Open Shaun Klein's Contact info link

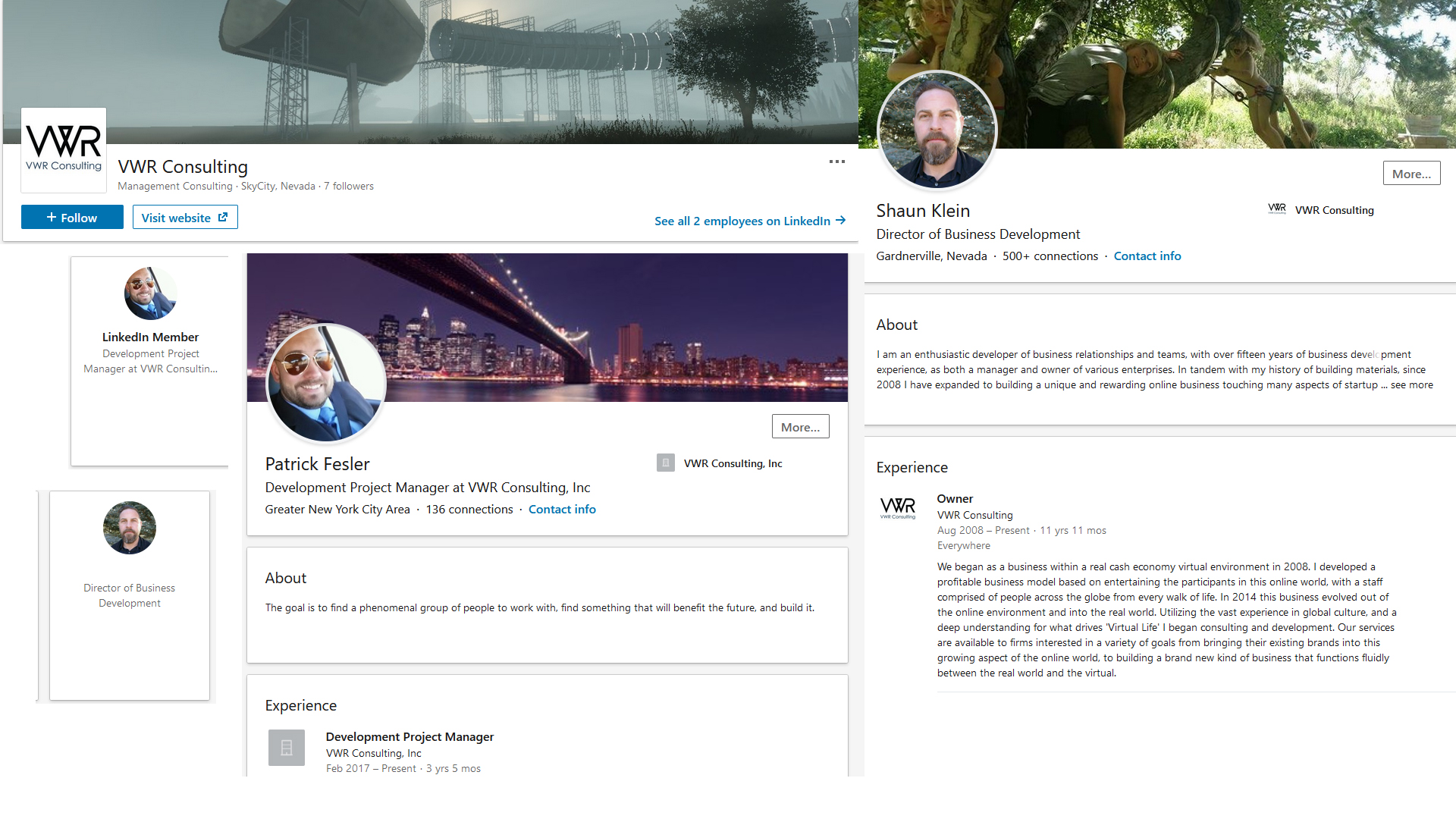(1147, 256)
